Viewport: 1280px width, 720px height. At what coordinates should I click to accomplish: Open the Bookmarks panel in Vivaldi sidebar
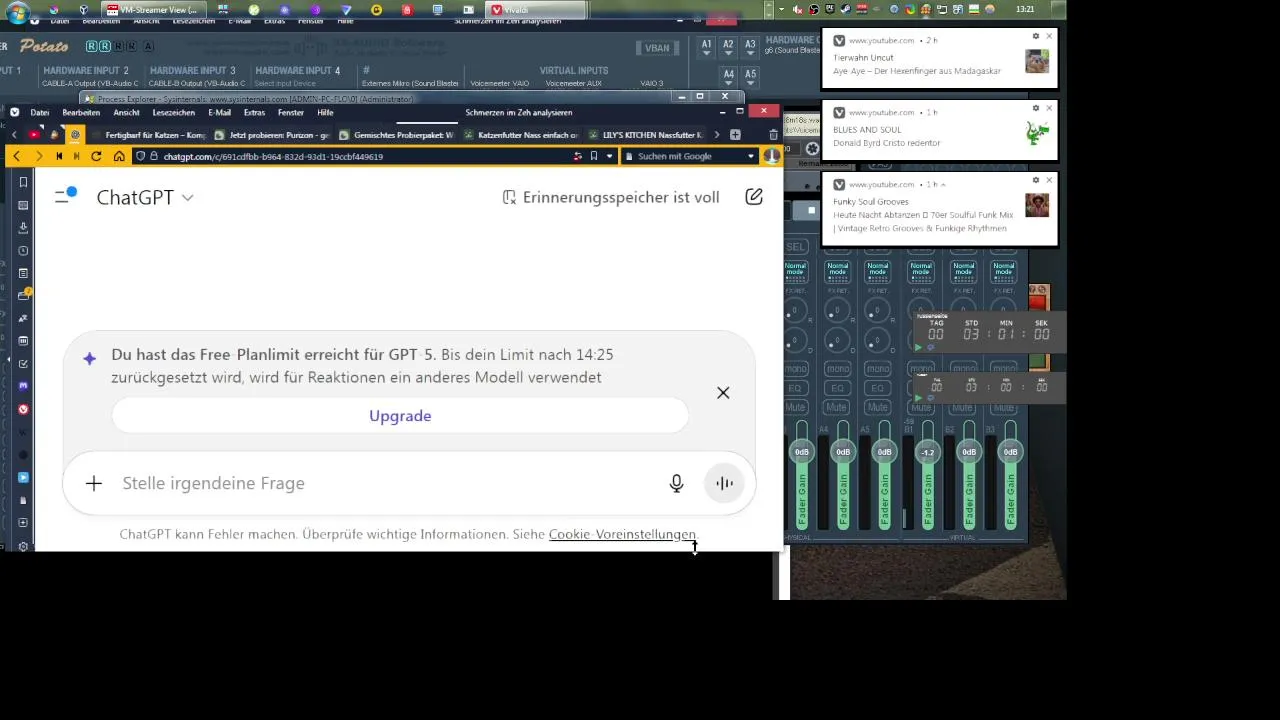pyautogui.click(x=23, y=182)
